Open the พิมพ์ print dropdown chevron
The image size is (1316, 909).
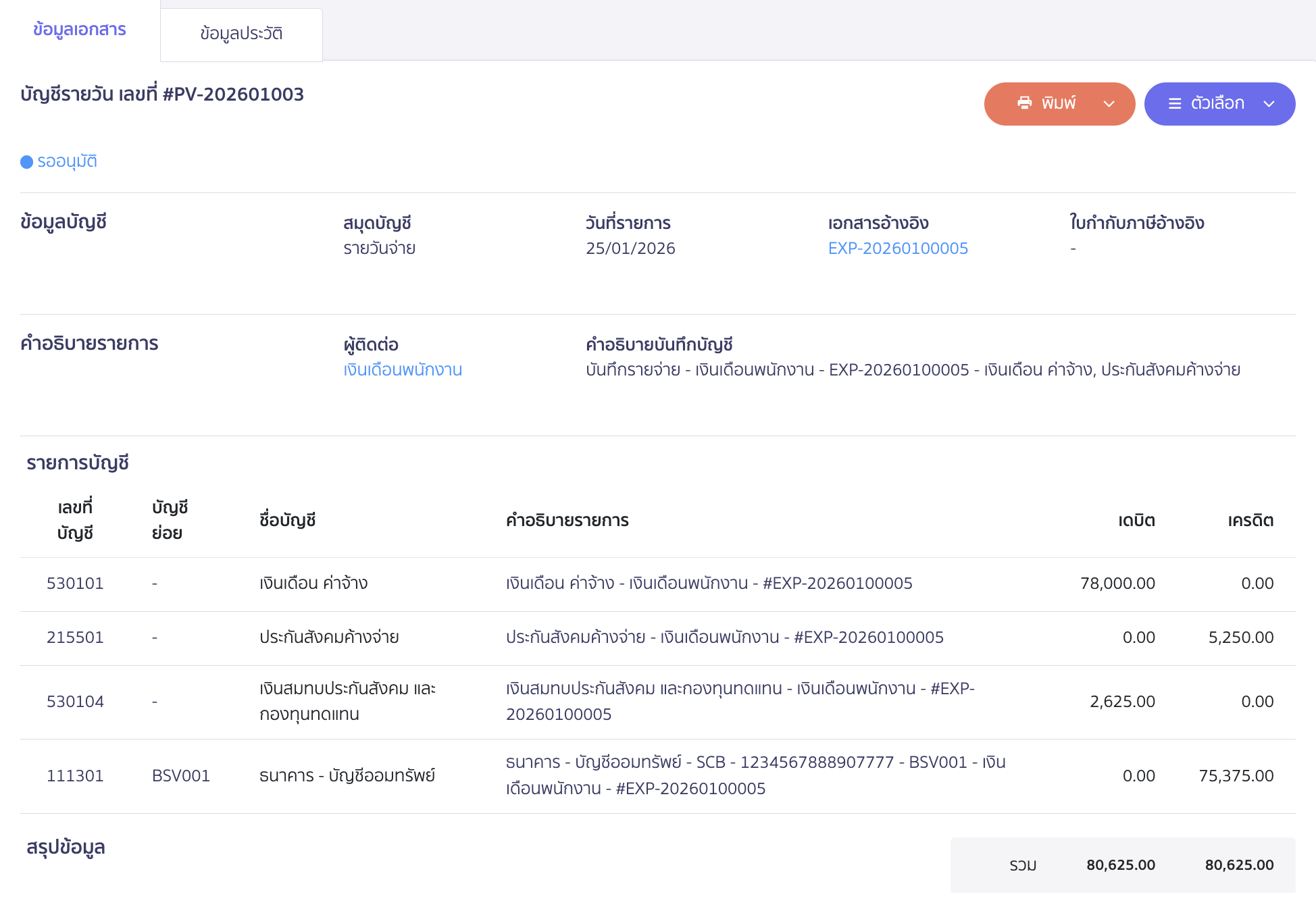click(1109, 104)
